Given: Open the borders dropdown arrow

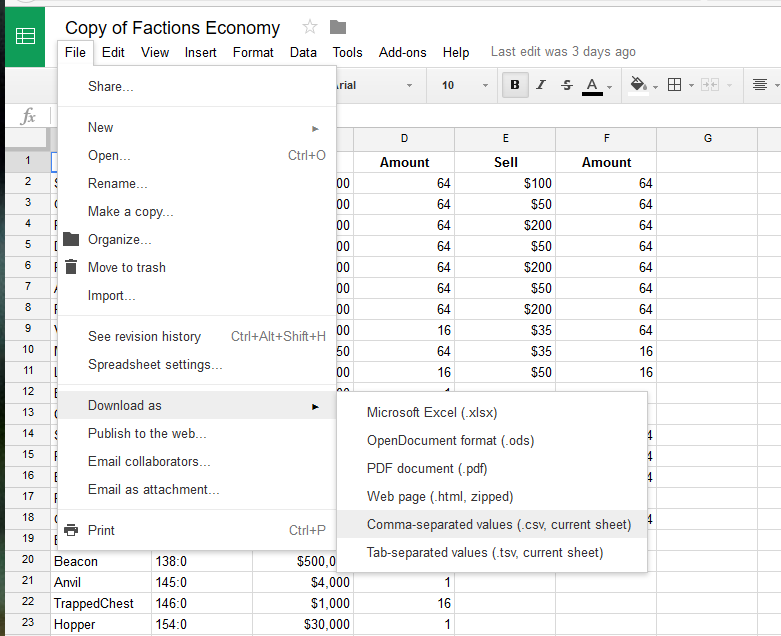Looking at the screenshot, I should click(x=691, y=86).
